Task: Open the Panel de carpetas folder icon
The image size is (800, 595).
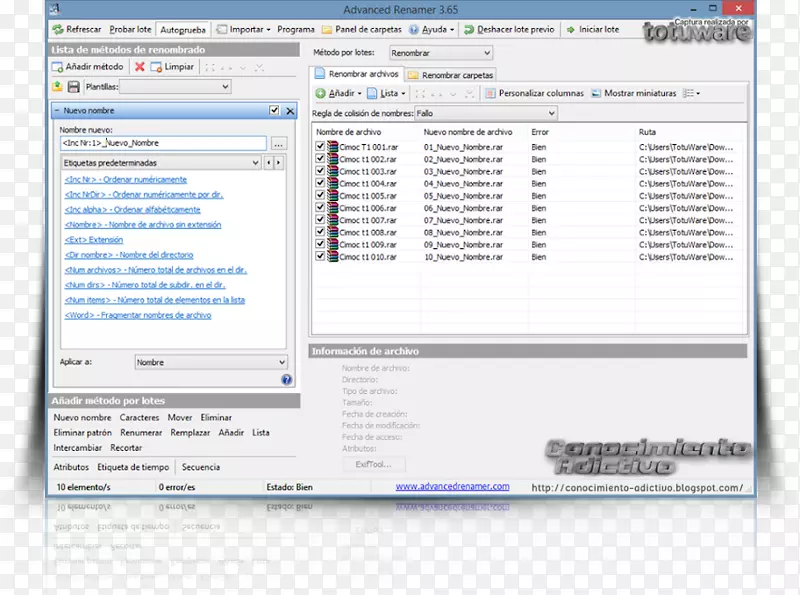Action: (x=328, y=30)
